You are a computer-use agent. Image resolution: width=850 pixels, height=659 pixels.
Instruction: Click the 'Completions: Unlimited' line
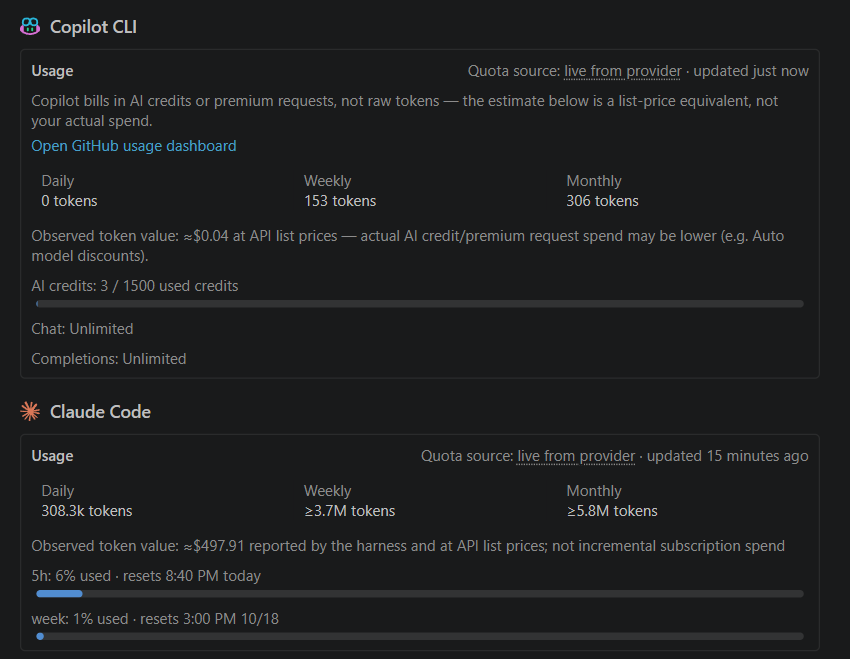tap(109, 359)
